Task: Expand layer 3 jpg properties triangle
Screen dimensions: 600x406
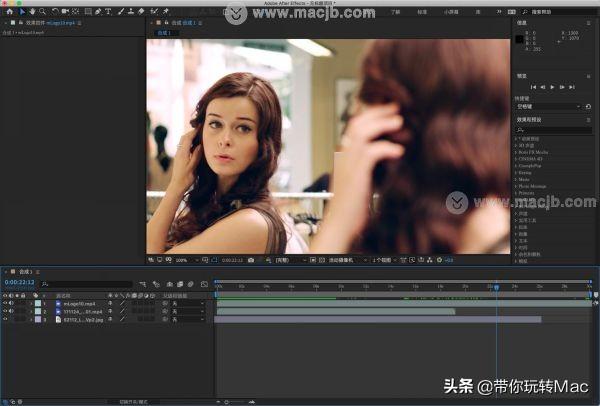Action: click(31, 320)
